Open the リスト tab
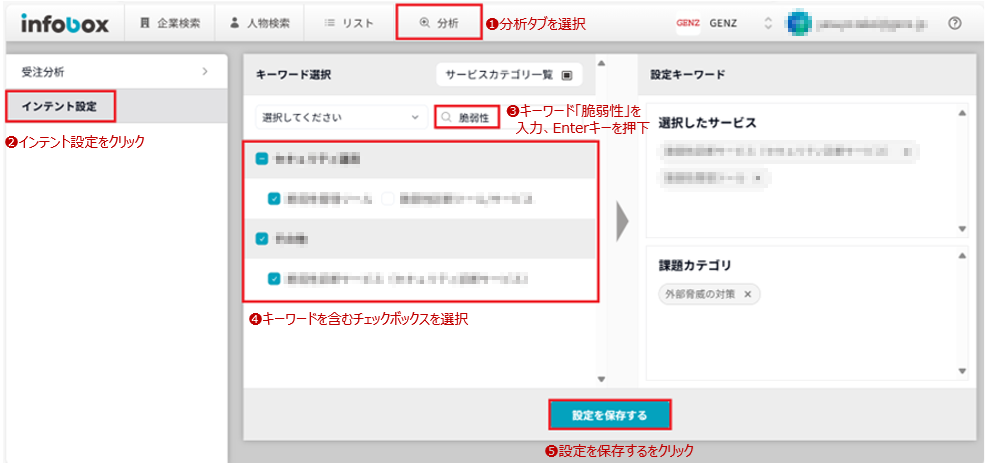The height and width of the screenshot is (468, 989). point(348,23)
